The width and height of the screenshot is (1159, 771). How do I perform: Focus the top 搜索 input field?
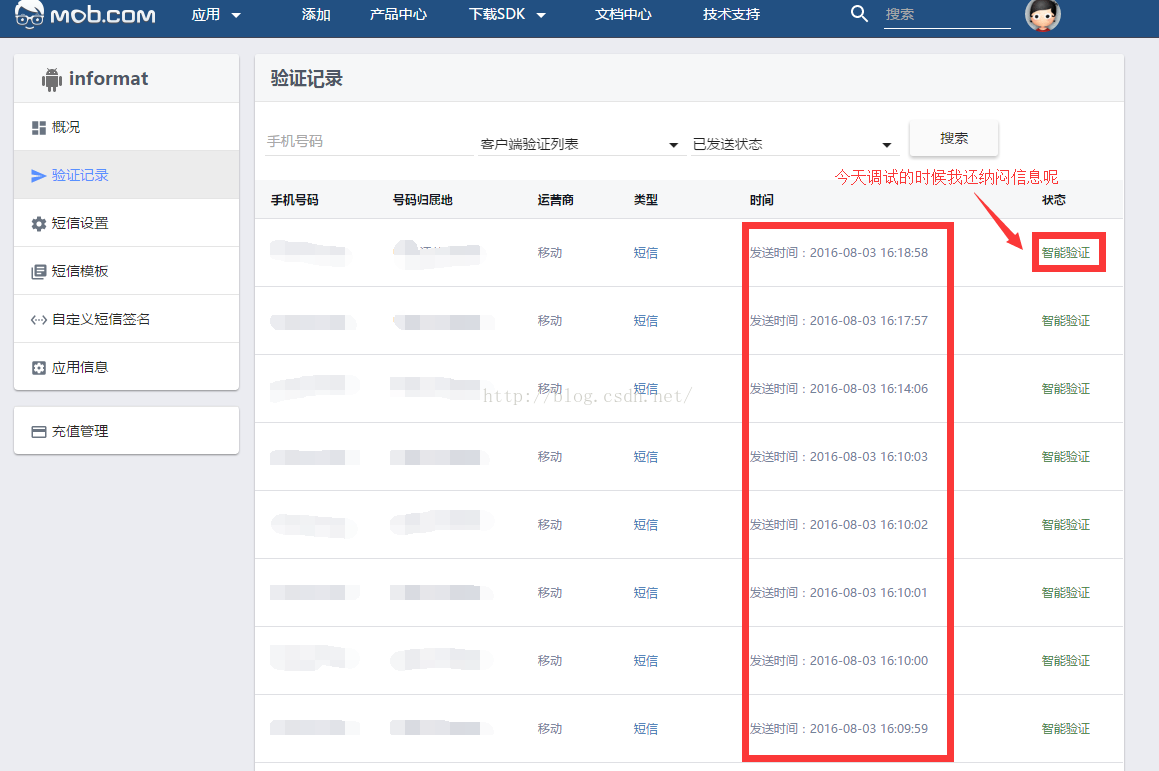[x=947, y=15]
